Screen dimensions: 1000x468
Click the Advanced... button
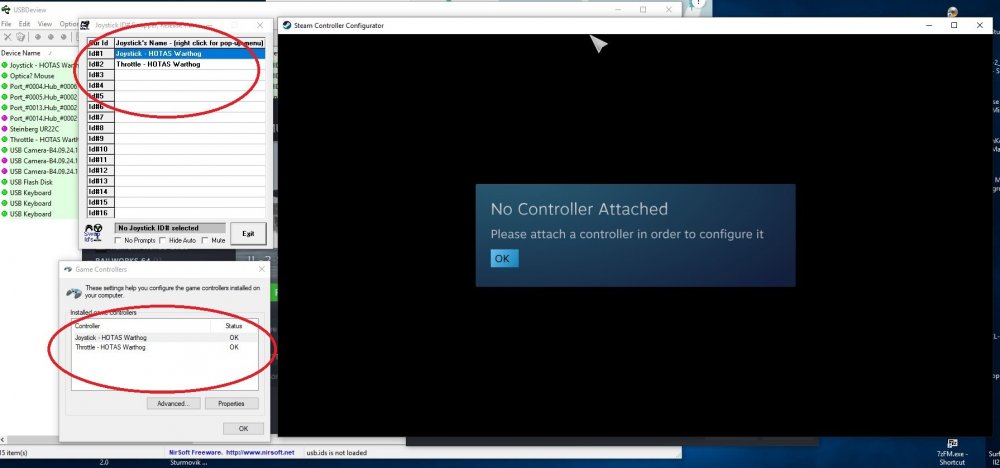coord(173,404)
